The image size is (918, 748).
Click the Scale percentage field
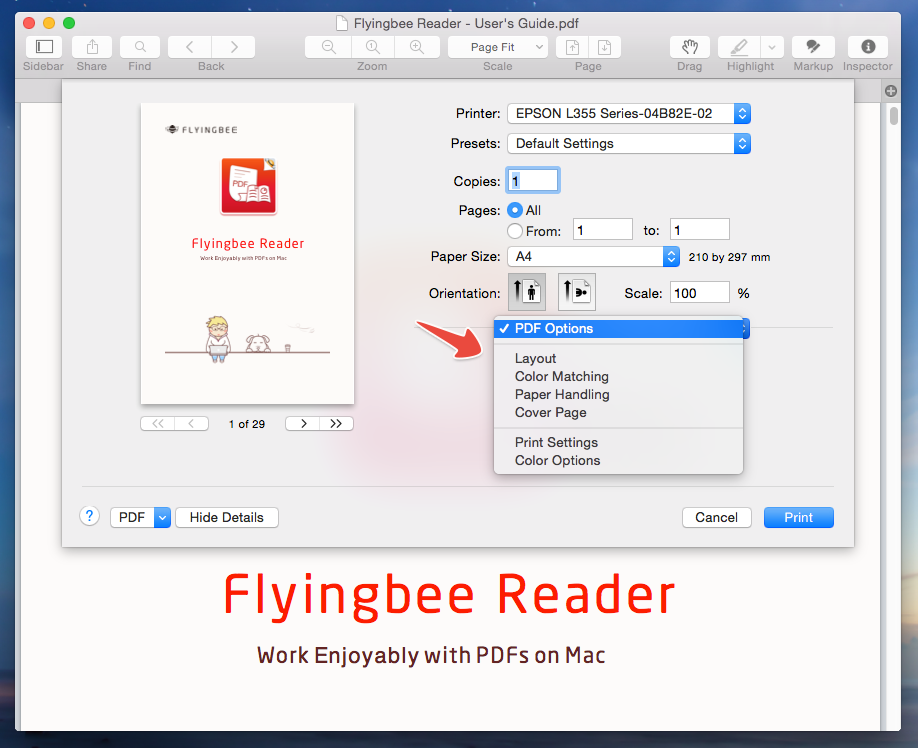[x=700, y=293]
